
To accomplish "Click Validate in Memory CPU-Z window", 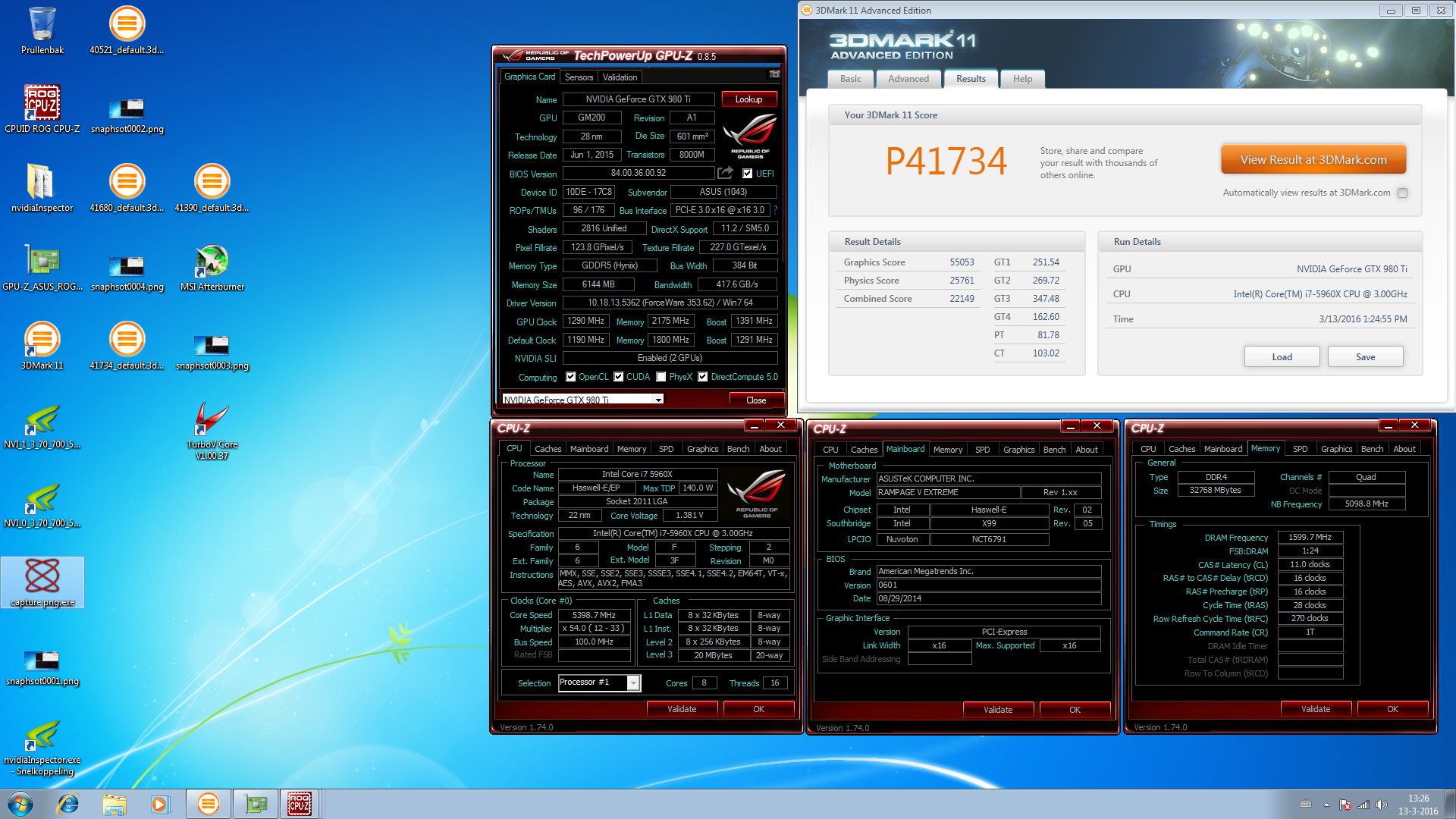I will (x=1316, y=709).
